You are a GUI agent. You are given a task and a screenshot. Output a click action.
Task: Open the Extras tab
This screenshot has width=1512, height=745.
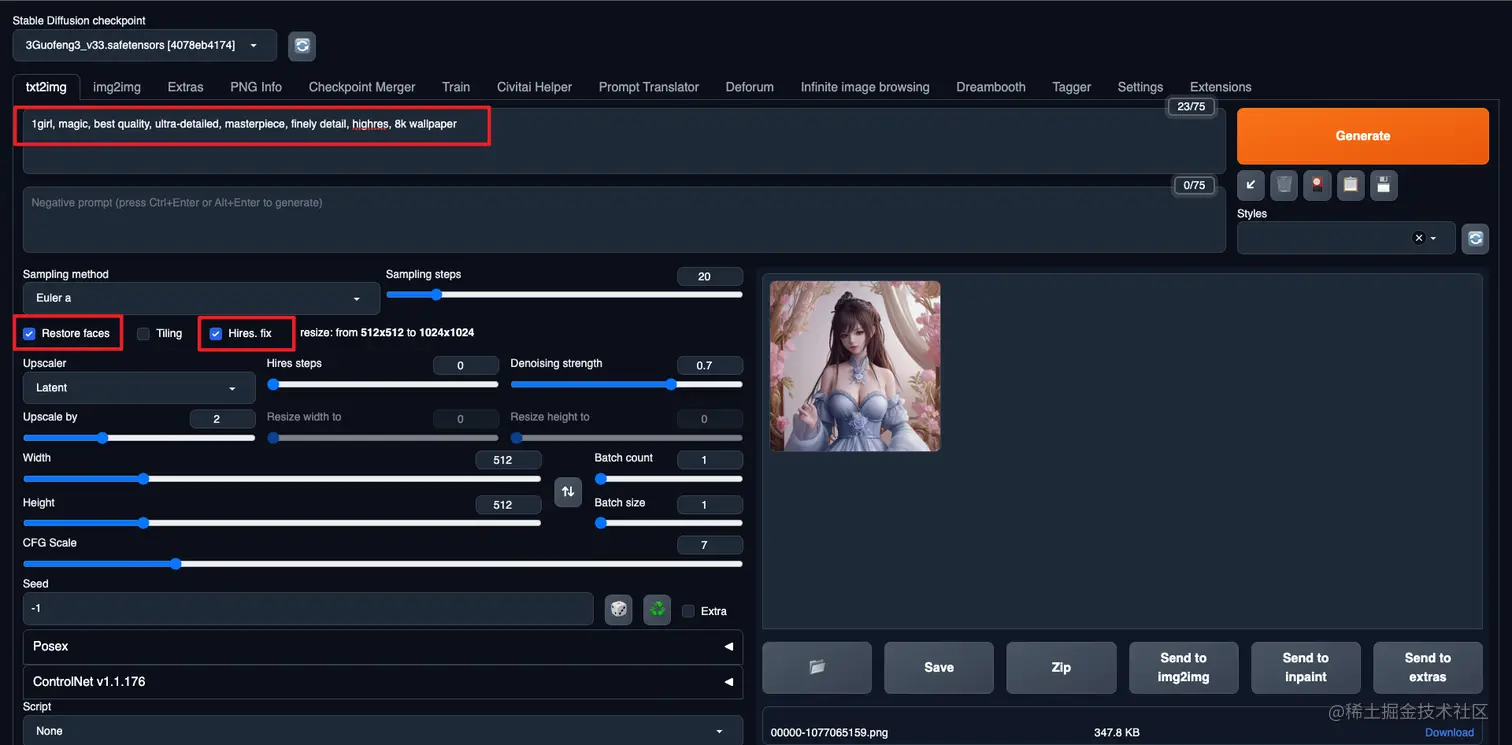coord(185,87)
